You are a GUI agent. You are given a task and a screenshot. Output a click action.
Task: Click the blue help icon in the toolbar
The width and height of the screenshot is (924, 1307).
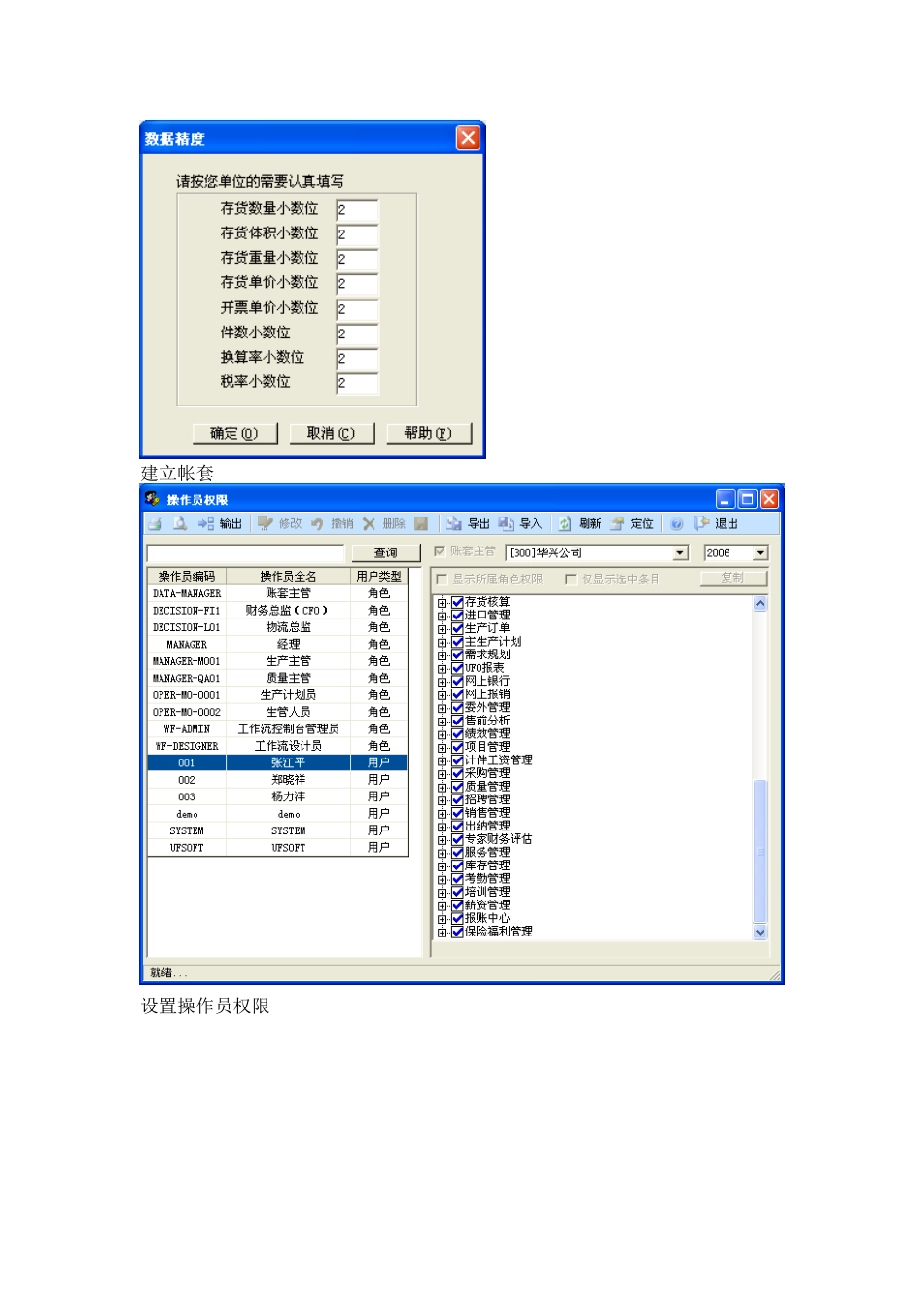pos(677,523)
